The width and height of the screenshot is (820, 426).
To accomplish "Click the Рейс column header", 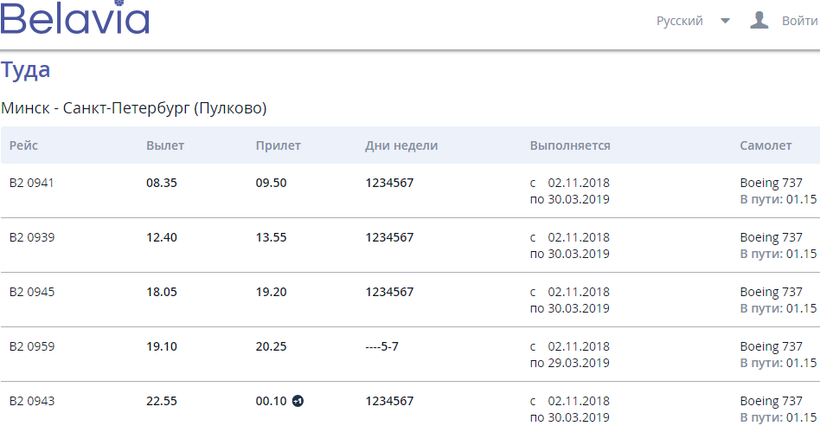I will pyautogui.click(x=25, y=146).
